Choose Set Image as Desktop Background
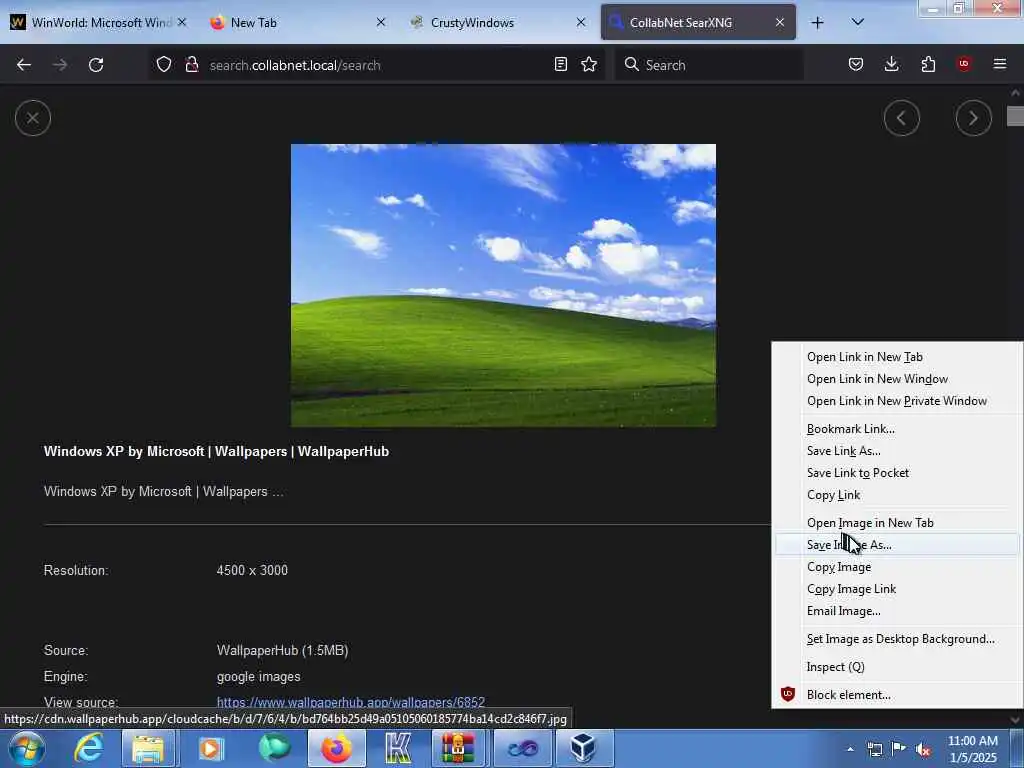Image resolution: width=1024 pixels, height=768 pixels. pos(901,639)
